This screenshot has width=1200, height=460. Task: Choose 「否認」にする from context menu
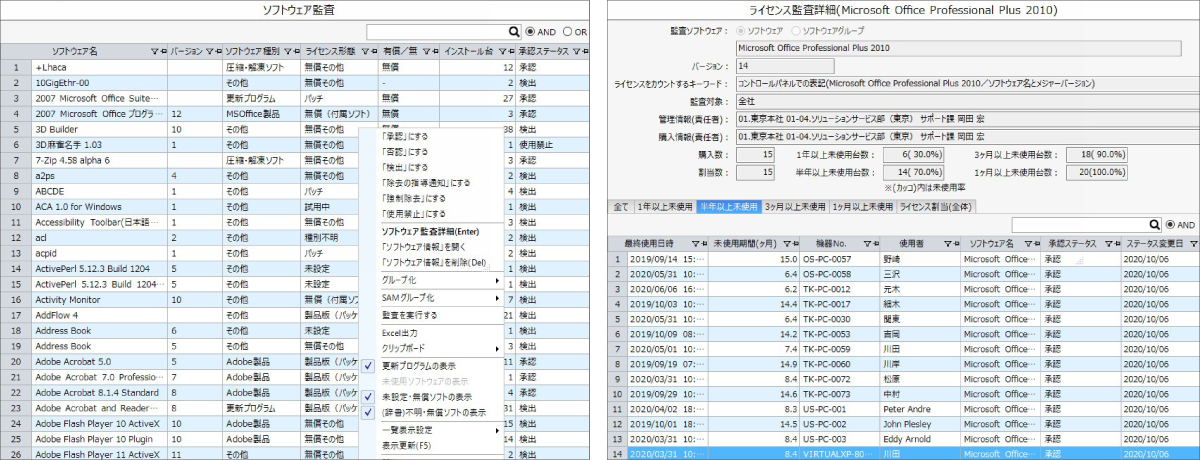[406, 151]
